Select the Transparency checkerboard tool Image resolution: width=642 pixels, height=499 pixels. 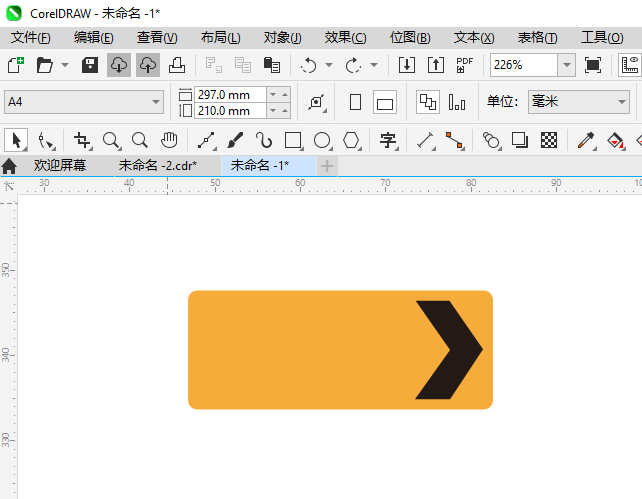(549, 140)
